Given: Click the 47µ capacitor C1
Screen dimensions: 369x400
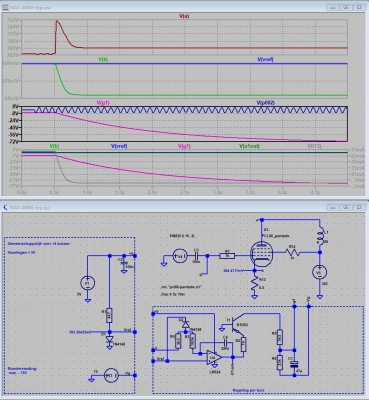Looking at the screenshot, I should tap(294, 364).
